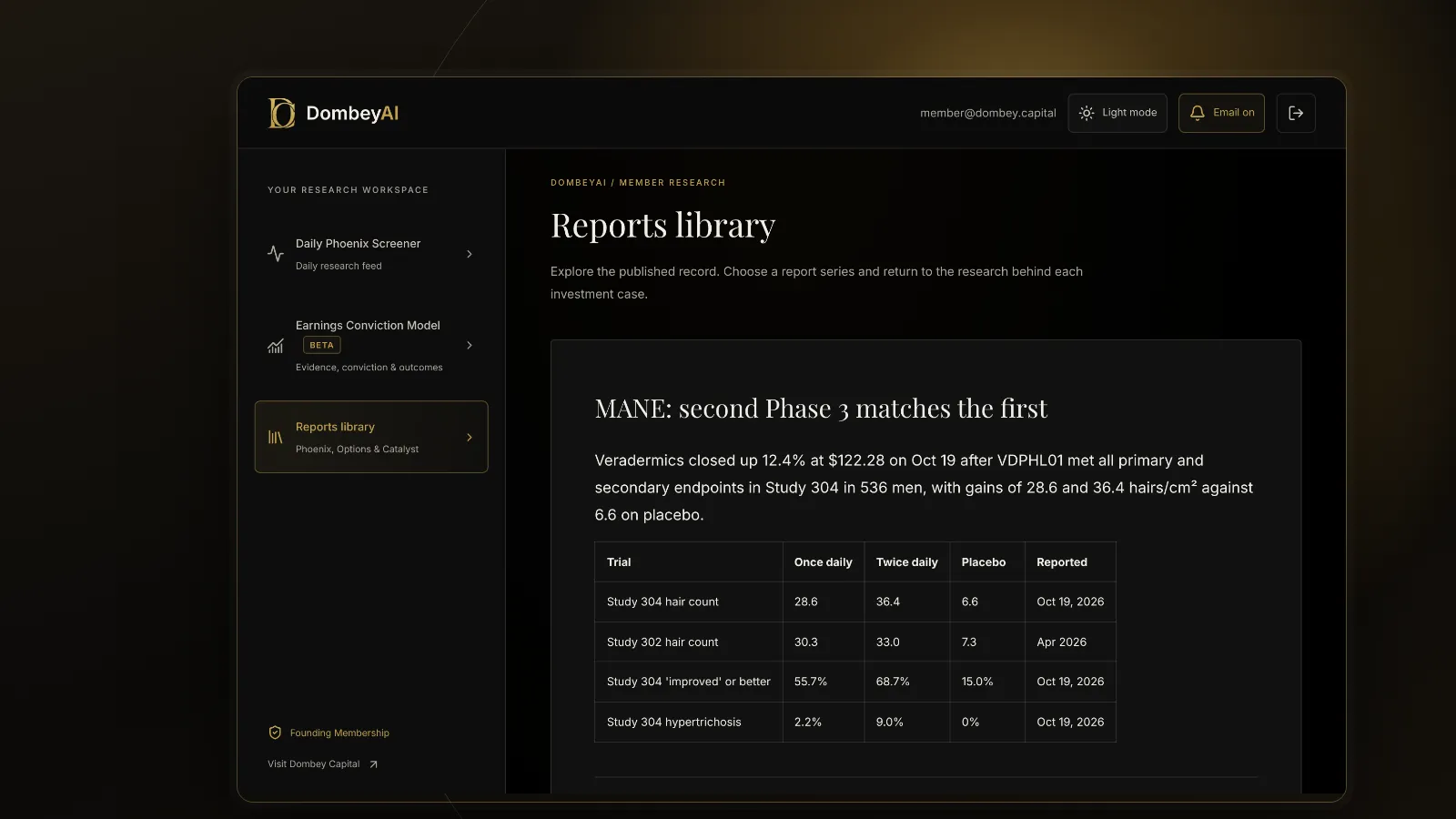Click the 55.7% once daily value
Screen dimensions: 1456x819
[x=811, y=682]
